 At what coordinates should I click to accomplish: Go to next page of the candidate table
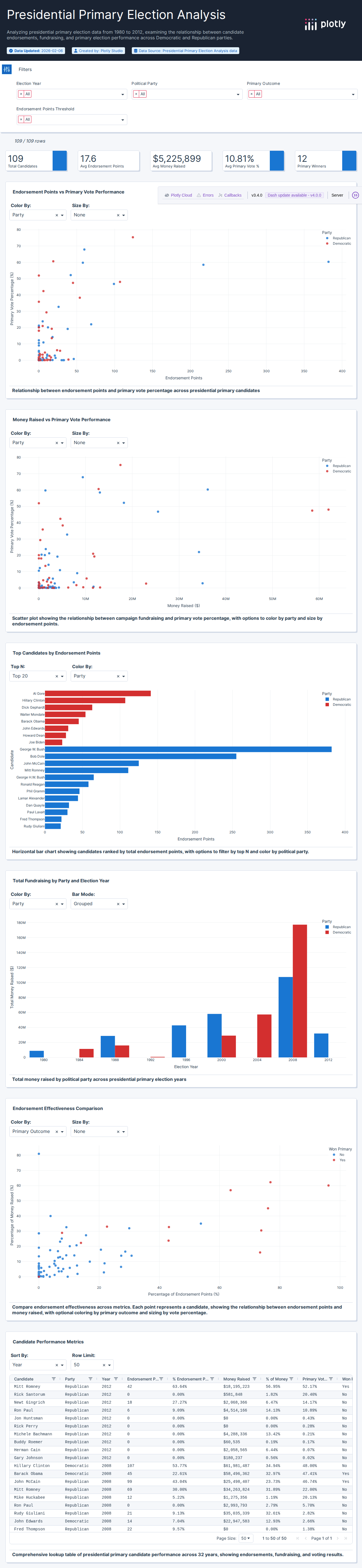(x=338, y=1539)
